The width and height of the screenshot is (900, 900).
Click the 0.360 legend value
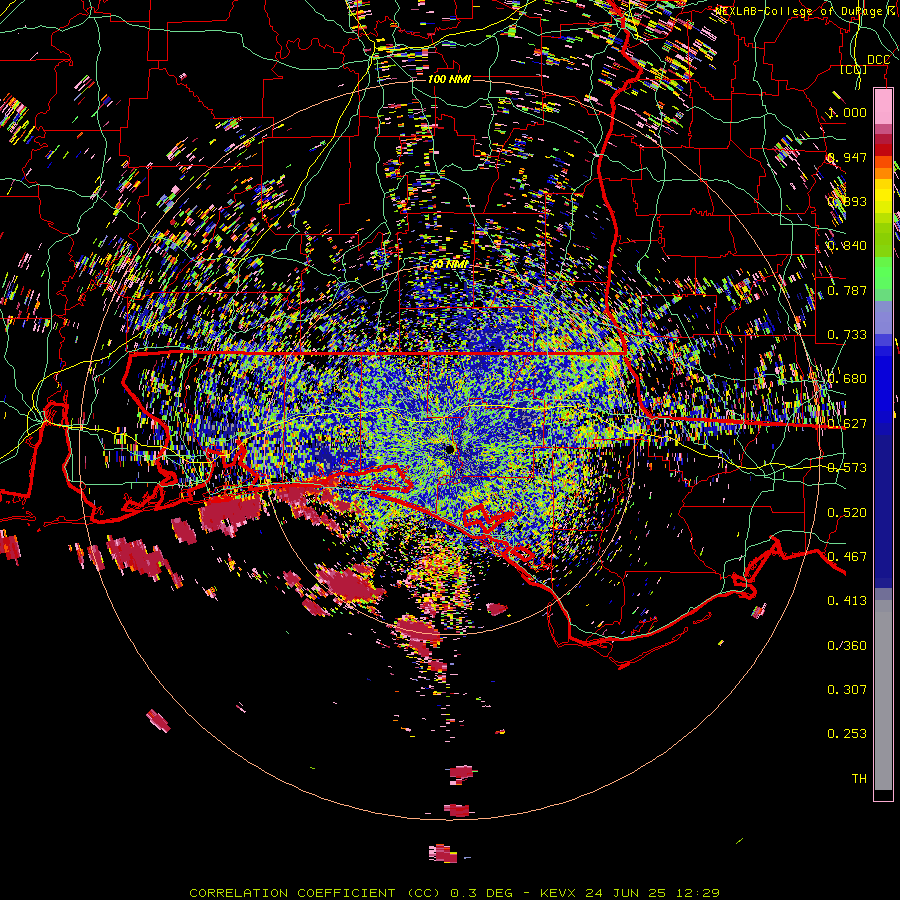pyautogui.click(x=847, y=646)
